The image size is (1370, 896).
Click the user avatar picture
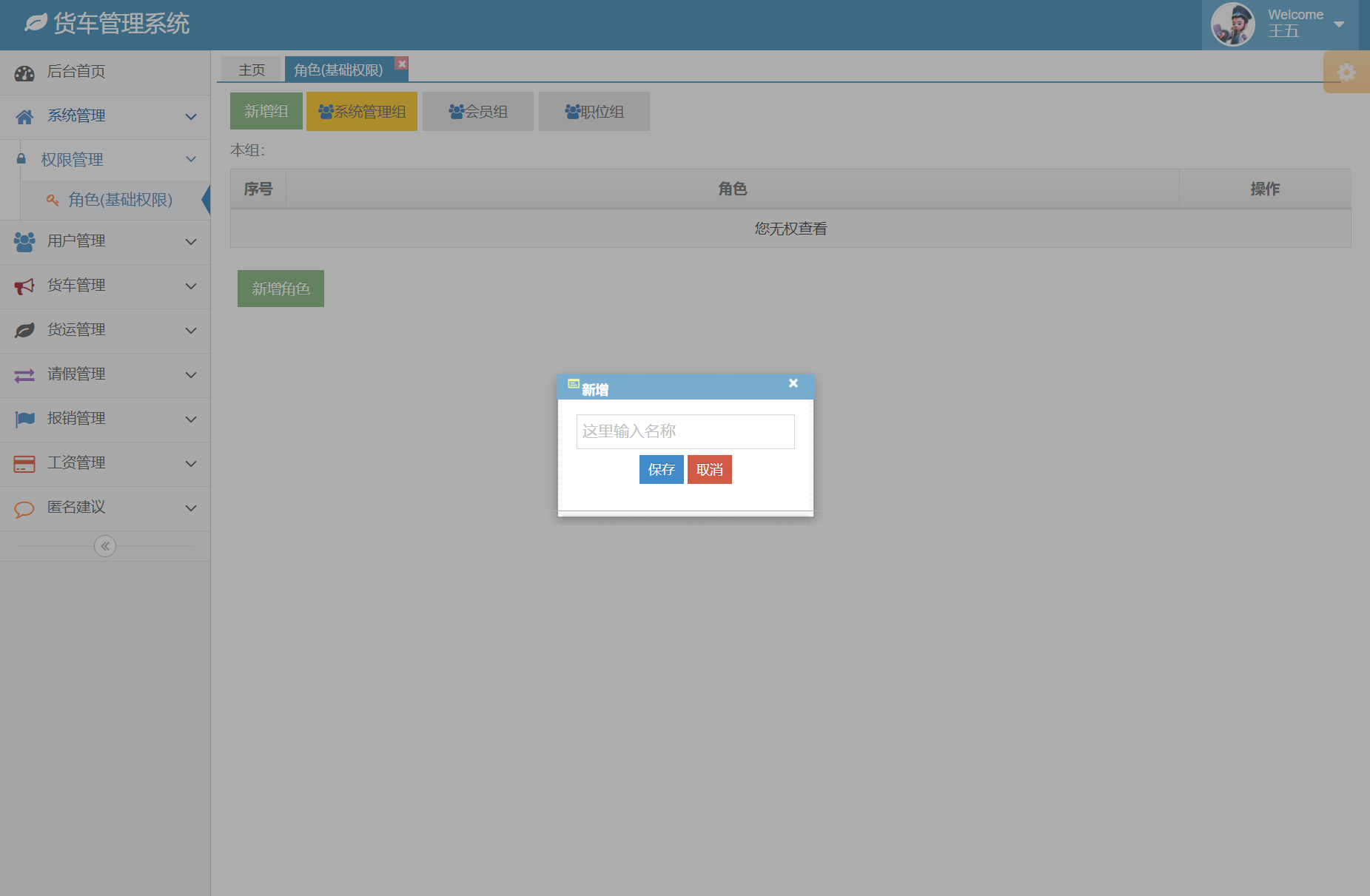(1232, 24)
